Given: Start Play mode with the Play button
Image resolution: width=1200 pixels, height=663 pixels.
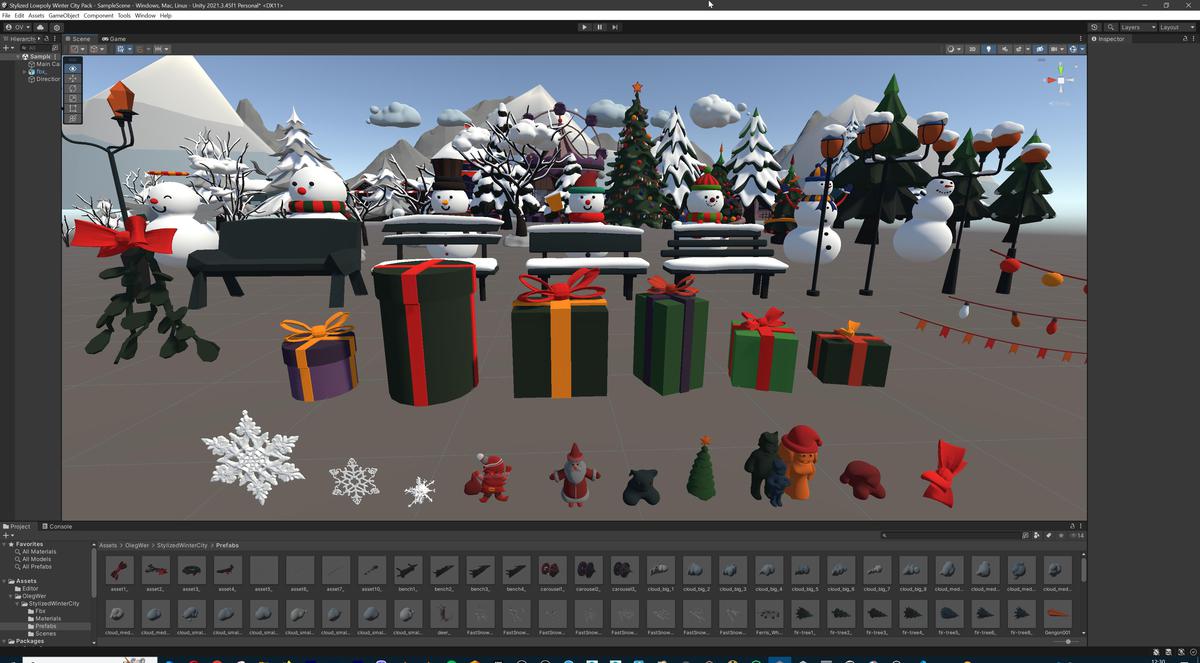Looking at the screenshot, I should point(584,27).
